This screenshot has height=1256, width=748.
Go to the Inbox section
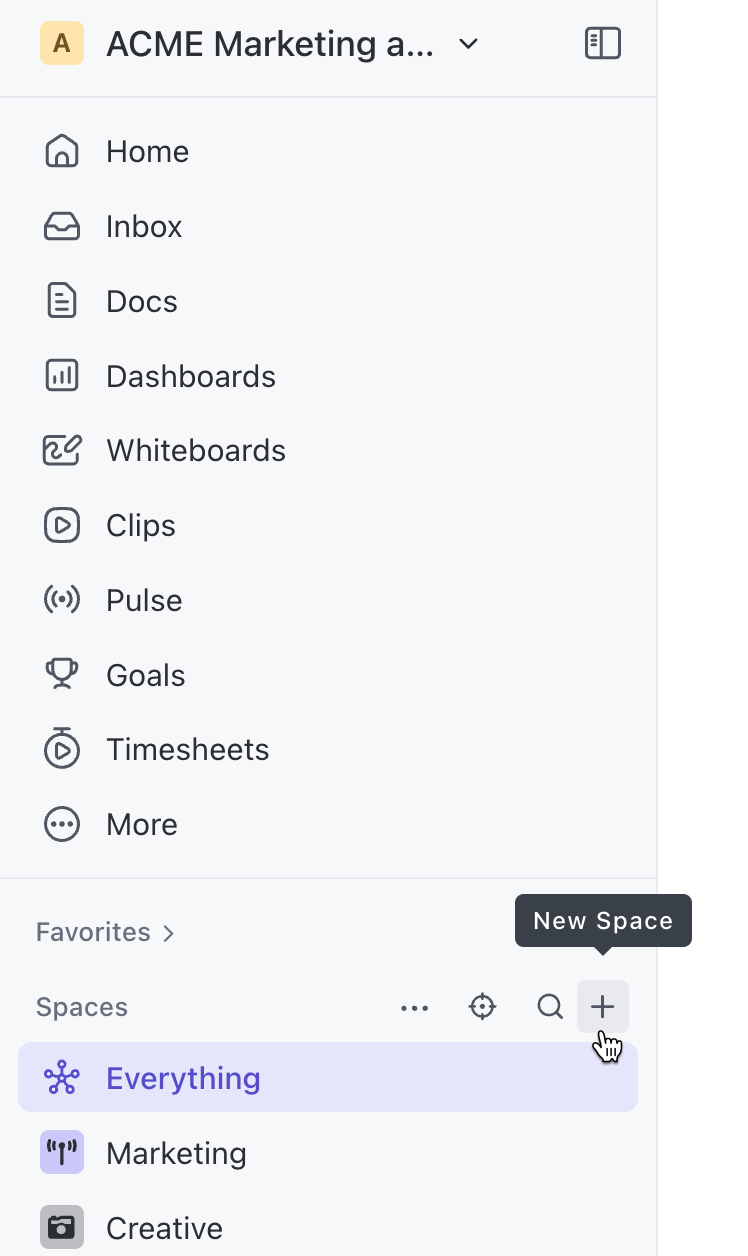point(144,226)
